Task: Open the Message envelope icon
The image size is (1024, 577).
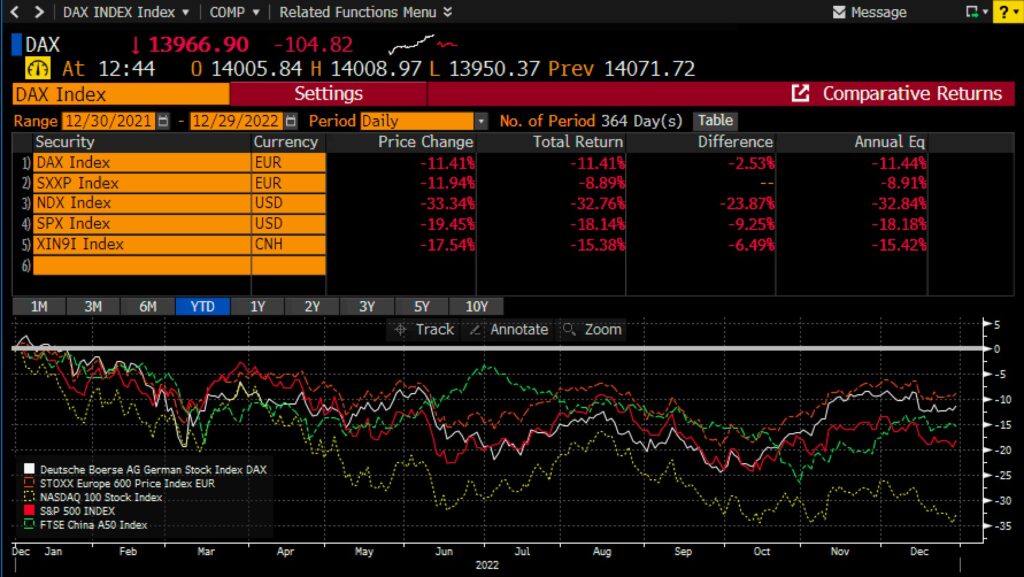Action: tap(839, 12)
